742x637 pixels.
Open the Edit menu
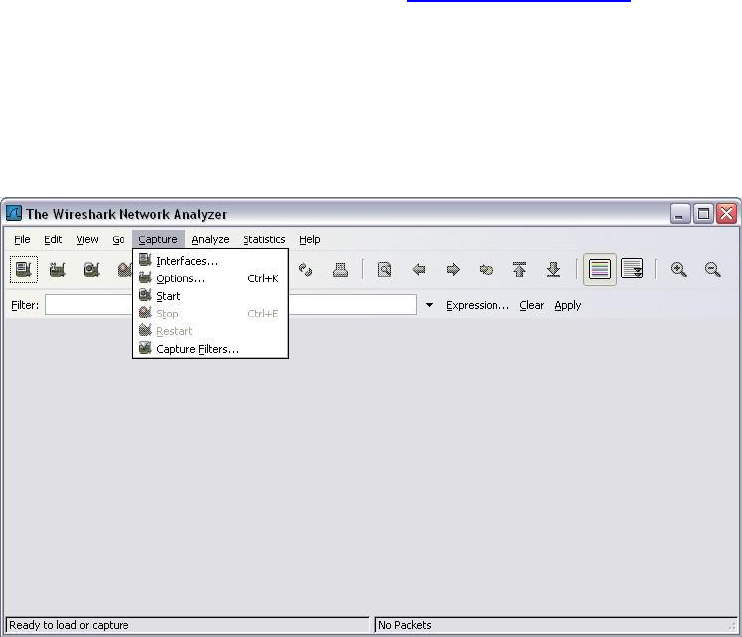coord(53,239)
